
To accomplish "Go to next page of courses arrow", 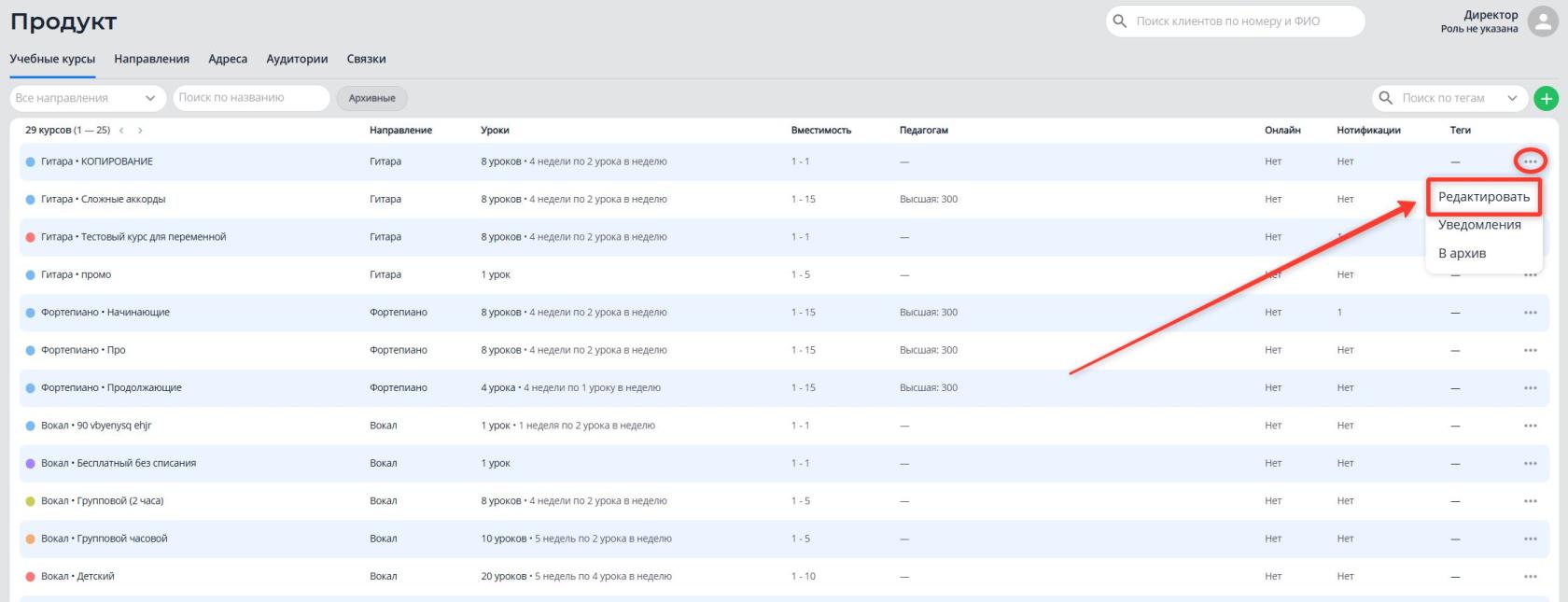I will click(x=140, y=131).
